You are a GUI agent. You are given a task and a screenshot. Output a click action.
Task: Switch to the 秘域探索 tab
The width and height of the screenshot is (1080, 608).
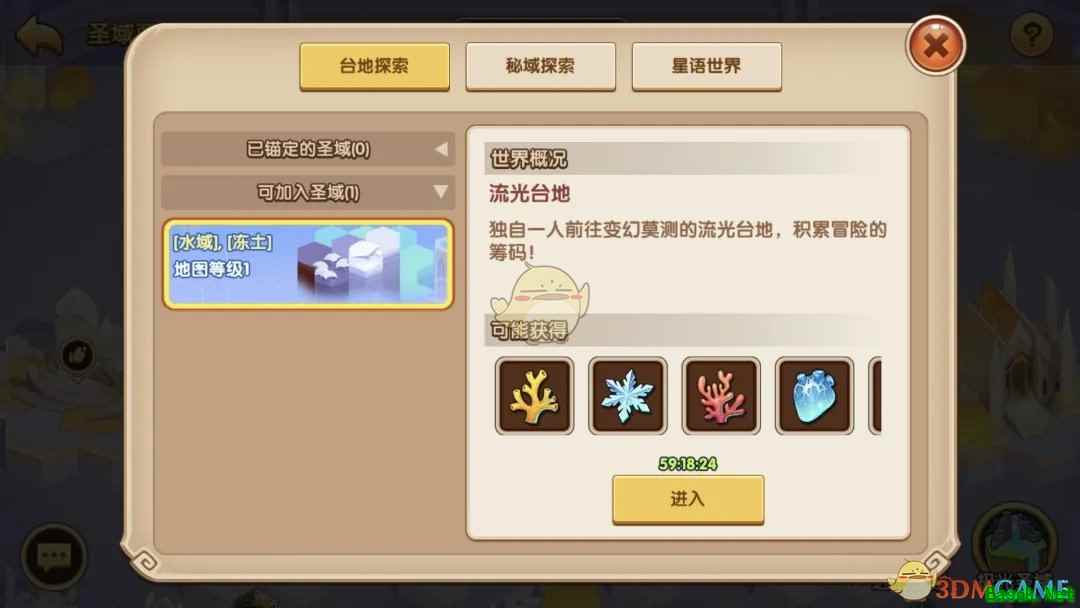[x=541, y=66]
